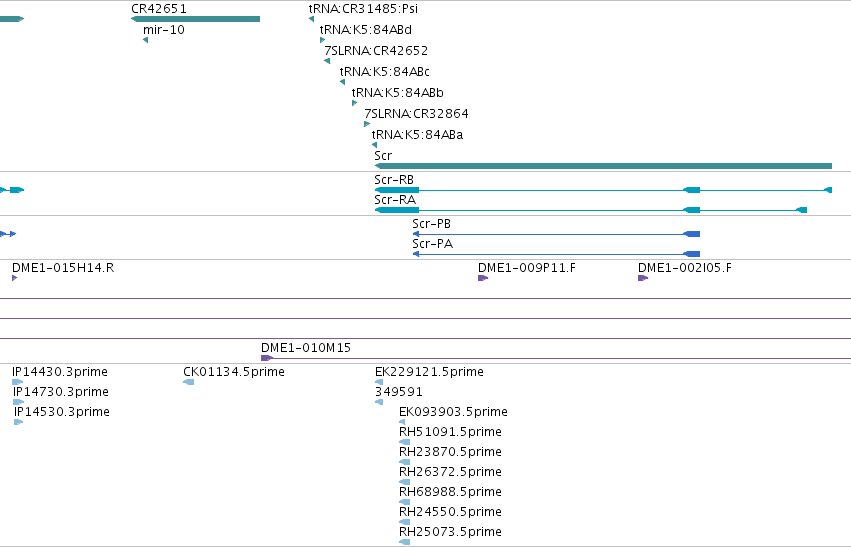Select the tRNA:CR31485:Psi feature arrow
851x547 pixels.
coord(312,19)
